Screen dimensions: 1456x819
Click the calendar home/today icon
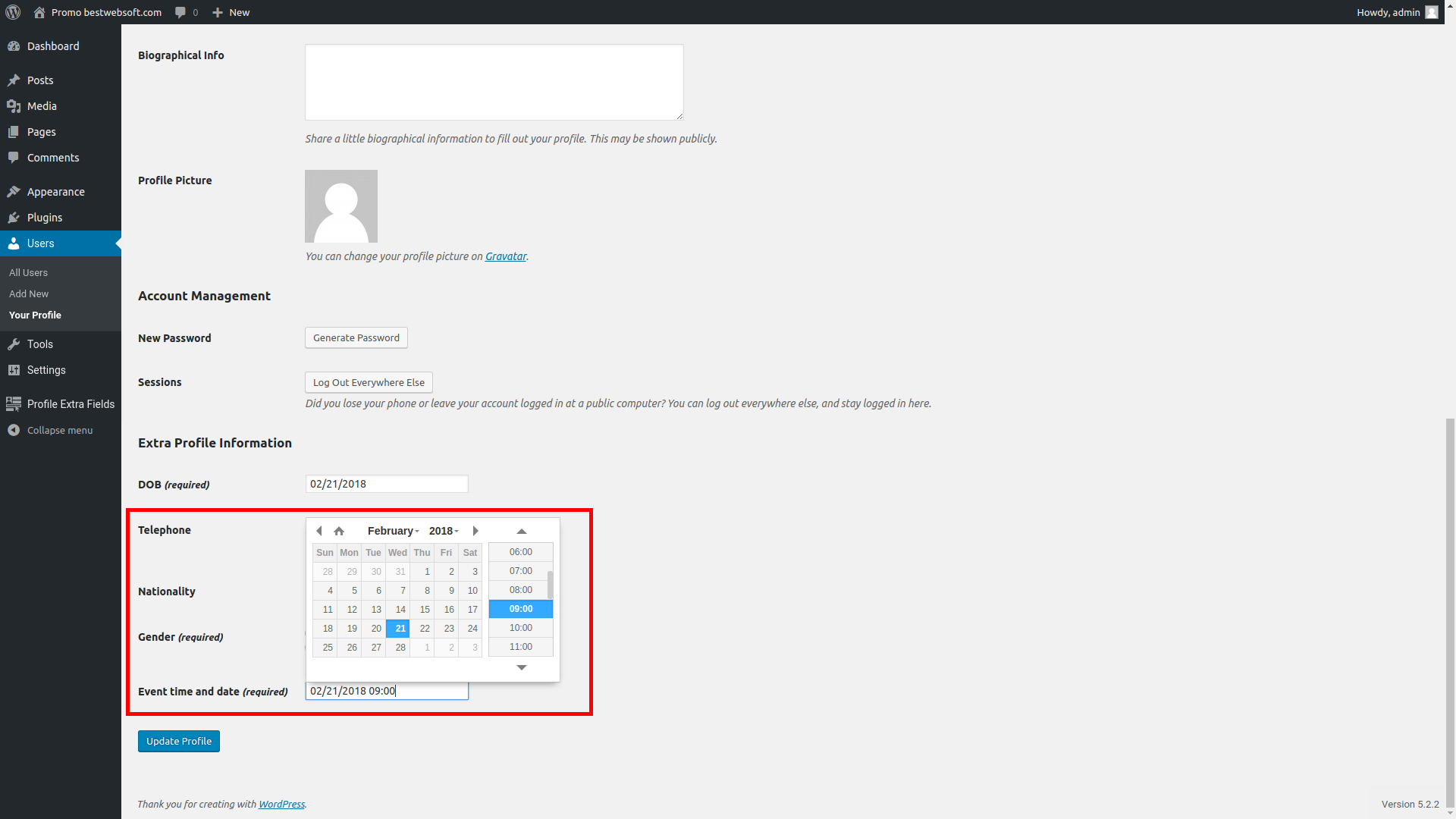[339, 531]
